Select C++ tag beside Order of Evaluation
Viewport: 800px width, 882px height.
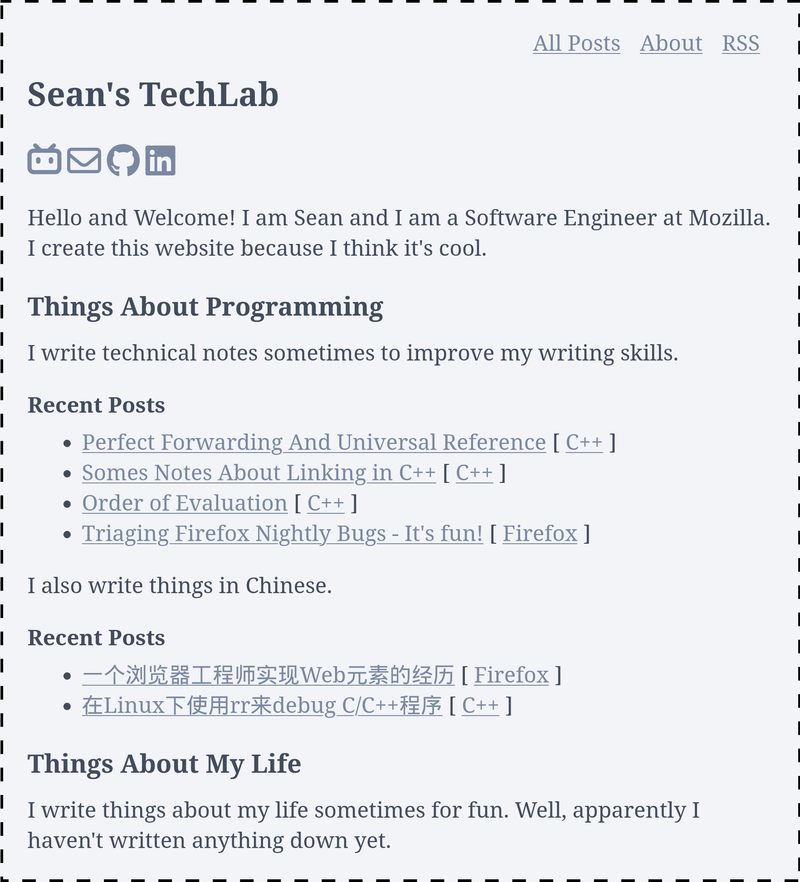click(326, 503)
